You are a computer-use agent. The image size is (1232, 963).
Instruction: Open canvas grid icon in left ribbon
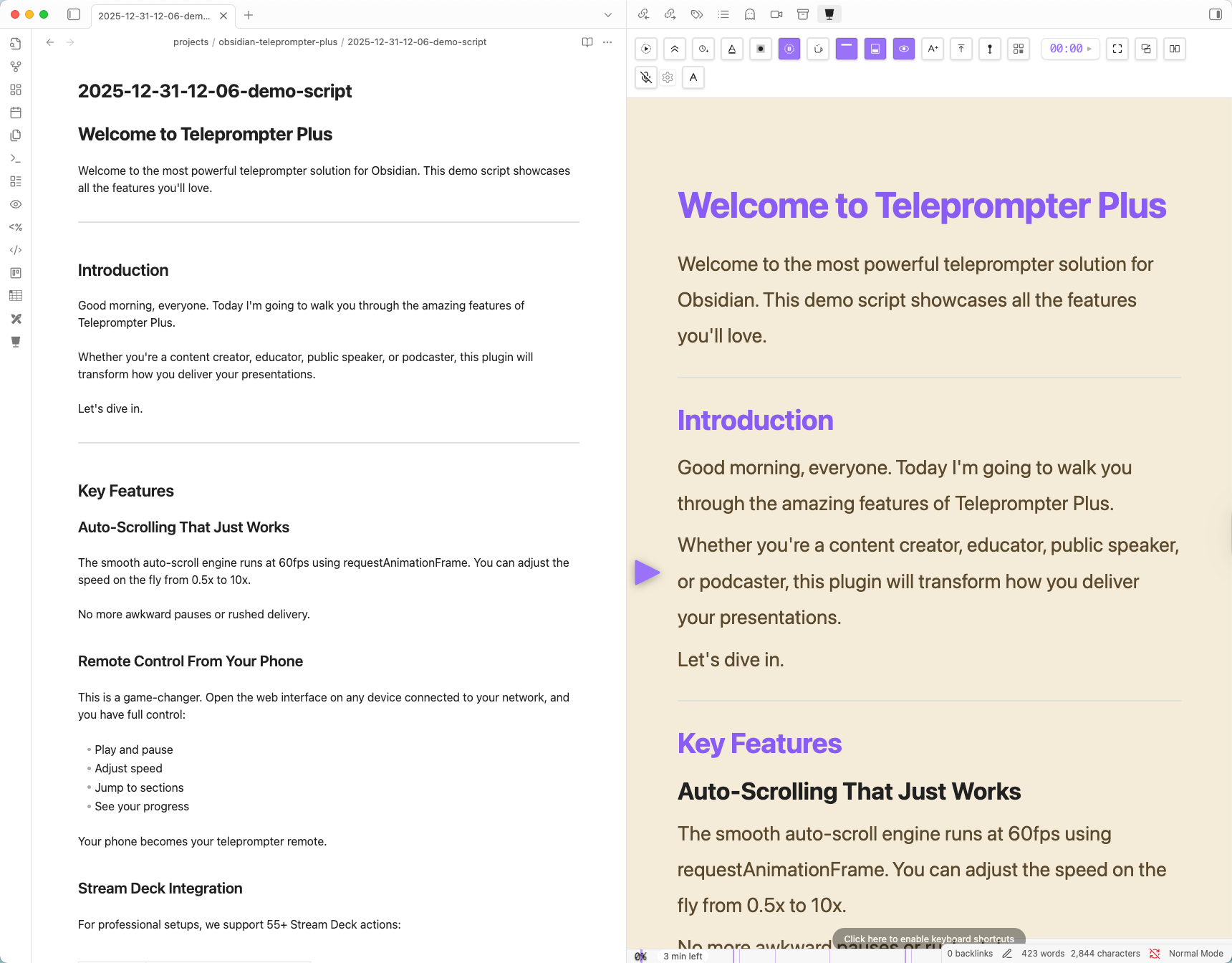16,90
